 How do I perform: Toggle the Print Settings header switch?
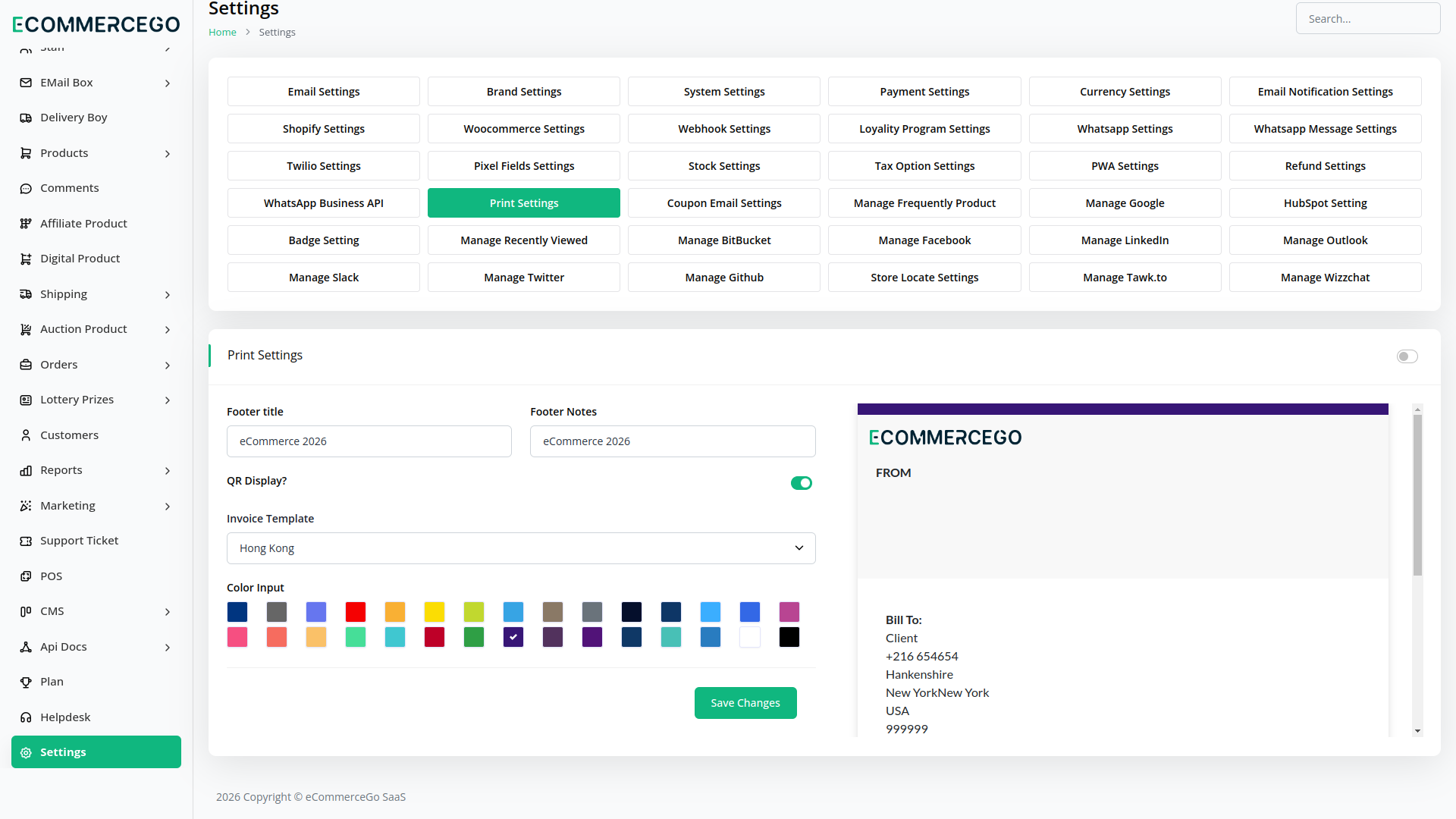click(1407, 356)
